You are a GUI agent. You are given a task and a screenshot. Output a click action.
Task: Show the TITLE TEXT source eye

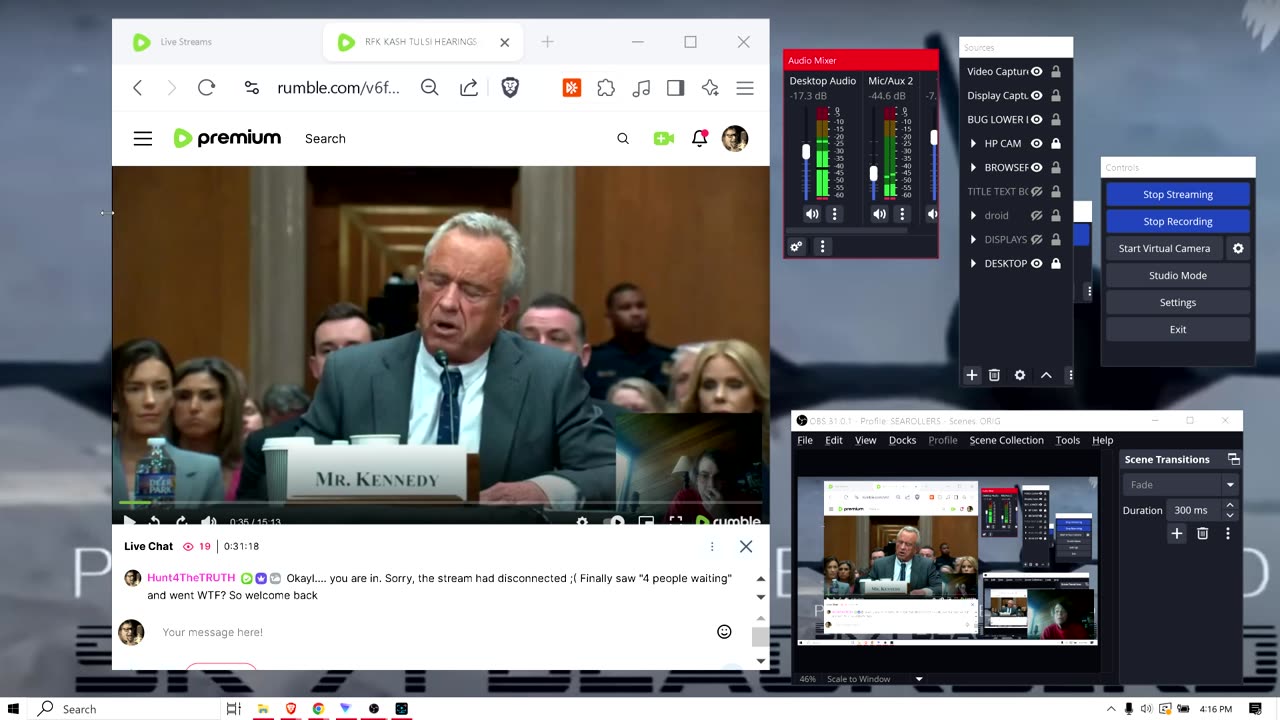[x=1037, y=191]
